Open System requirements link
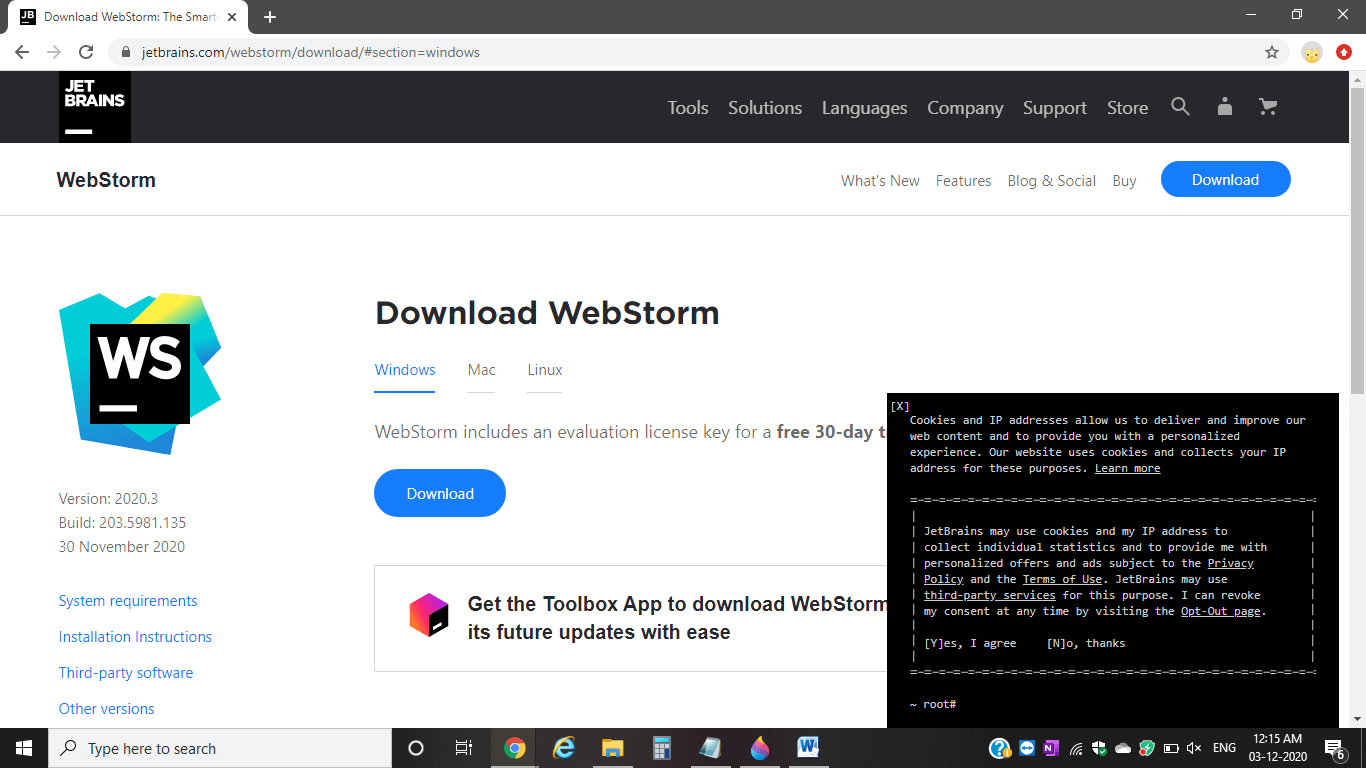Viewport: 1366px width, 768px height. click(x=128, y=601)
